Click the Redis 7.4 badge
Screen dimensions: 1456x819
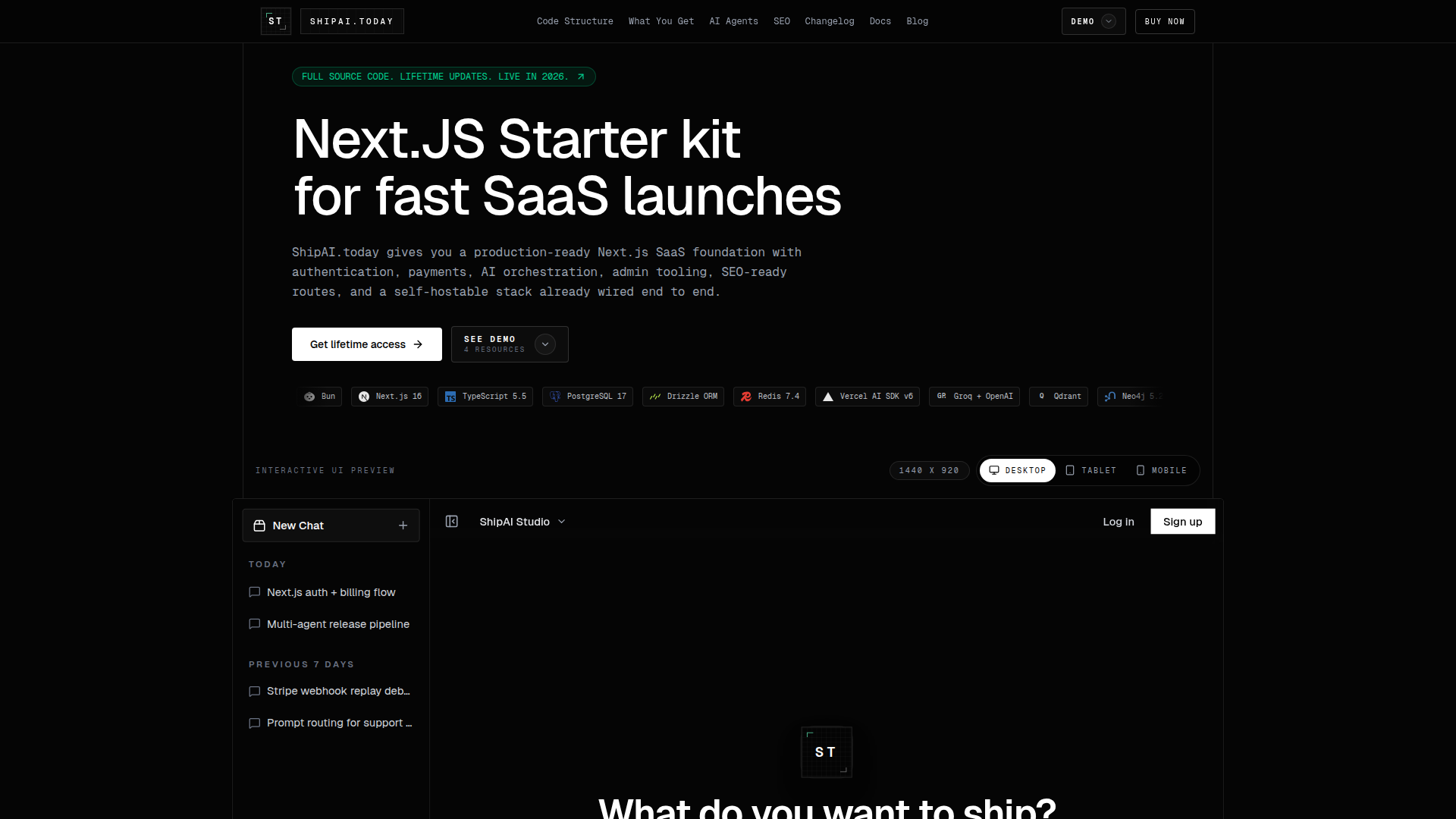[769, 397]
